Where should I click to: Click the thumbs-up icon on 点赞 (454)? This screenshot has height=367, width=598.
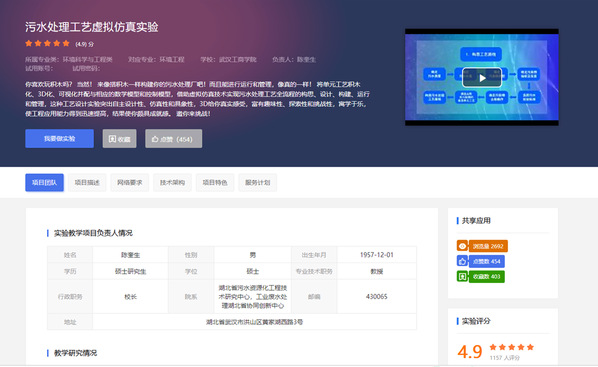point(155,139)
